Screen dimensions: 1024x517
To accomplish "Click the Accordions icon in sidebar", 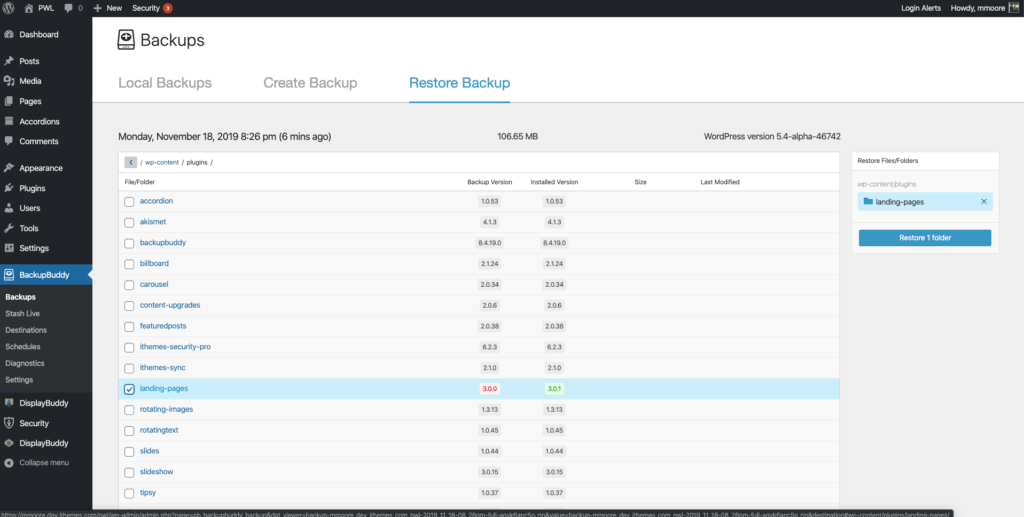I will pyautogui.click(x=8, y=121).
